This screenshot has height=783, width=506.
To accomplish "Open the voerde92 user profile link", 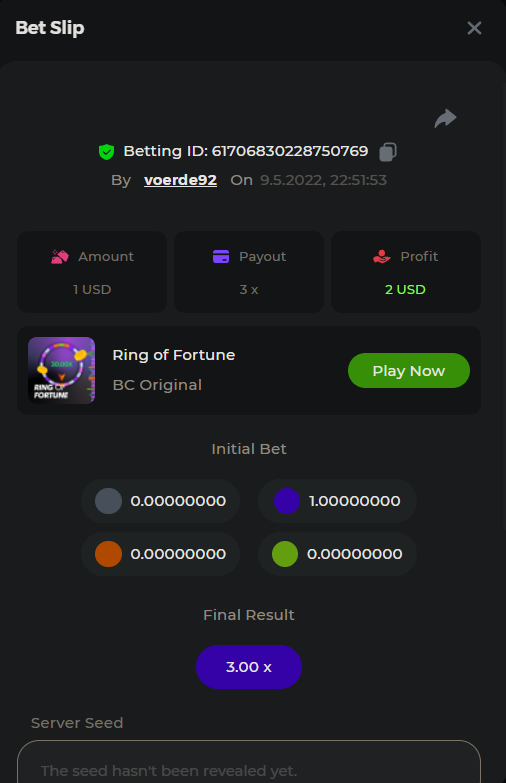I will (180, 180).
